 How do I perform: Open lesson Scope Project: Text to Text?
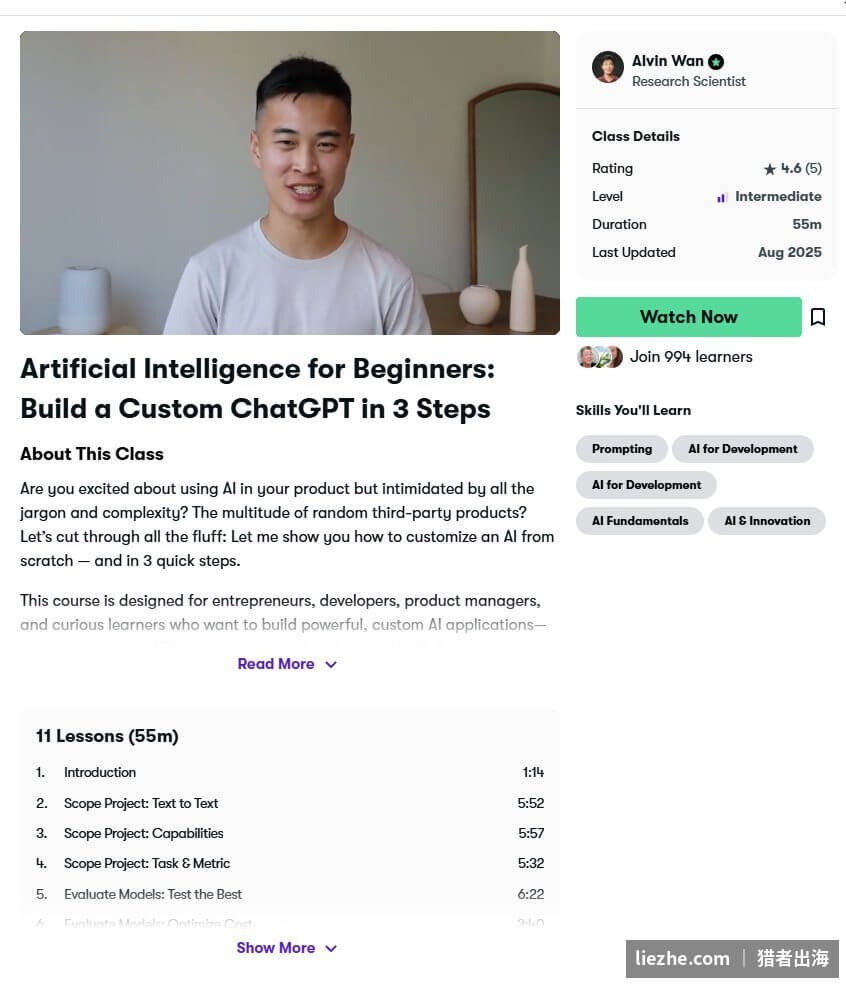coord(290,803)
